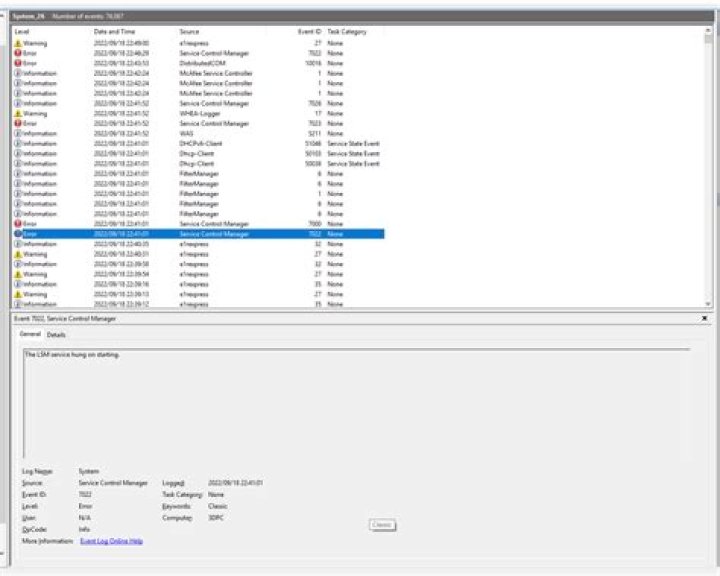Click the Log Name value System

pos(89,472)
